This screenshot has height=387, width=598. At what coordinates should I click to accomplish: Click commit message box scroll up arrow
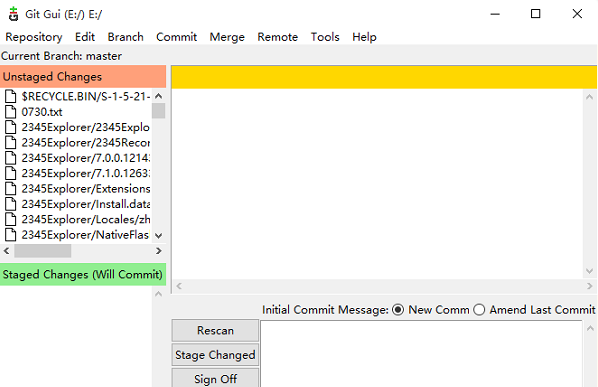[x=590, y=328]
